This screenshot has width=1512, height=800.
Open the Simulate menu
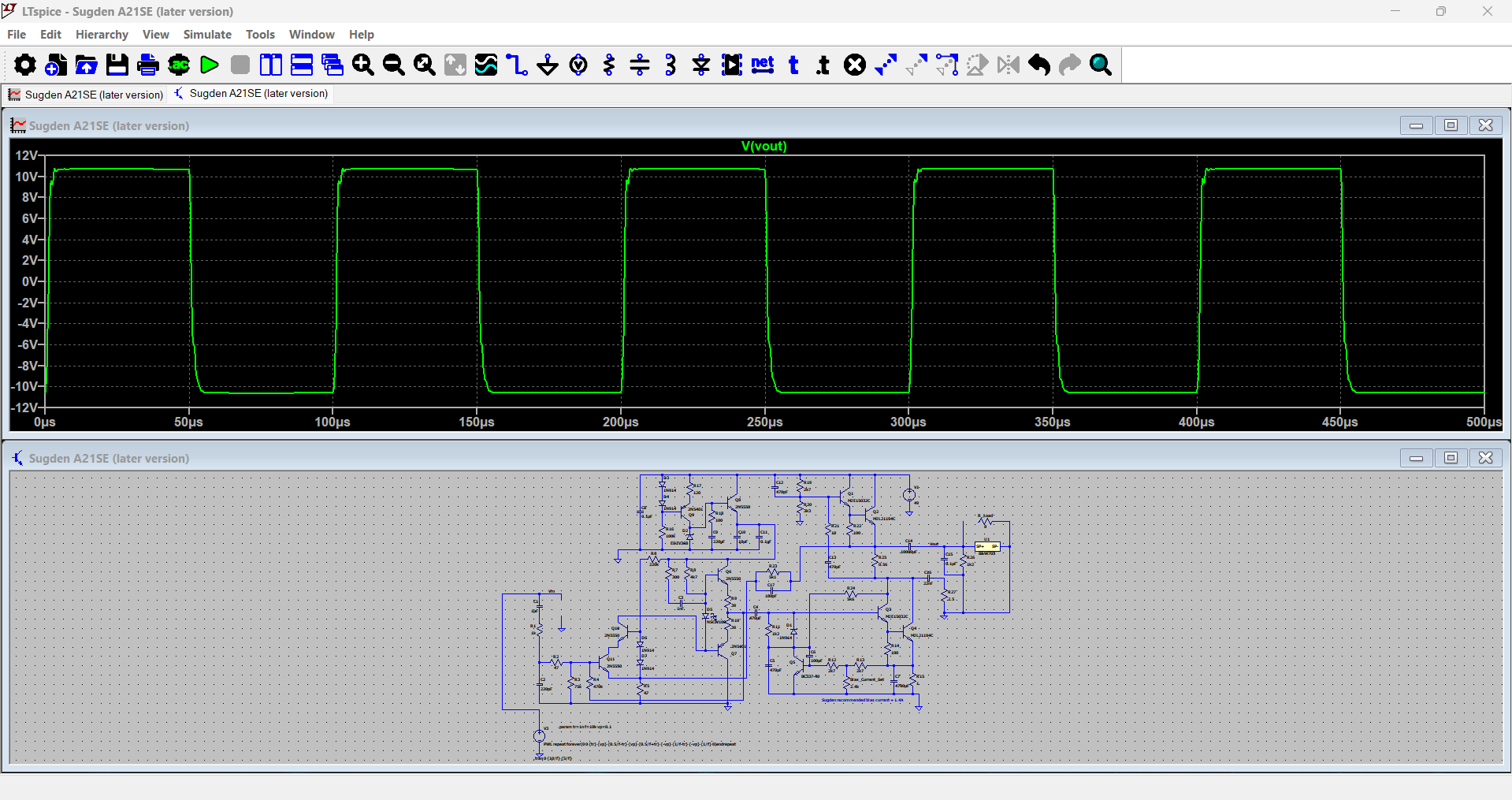207,35
